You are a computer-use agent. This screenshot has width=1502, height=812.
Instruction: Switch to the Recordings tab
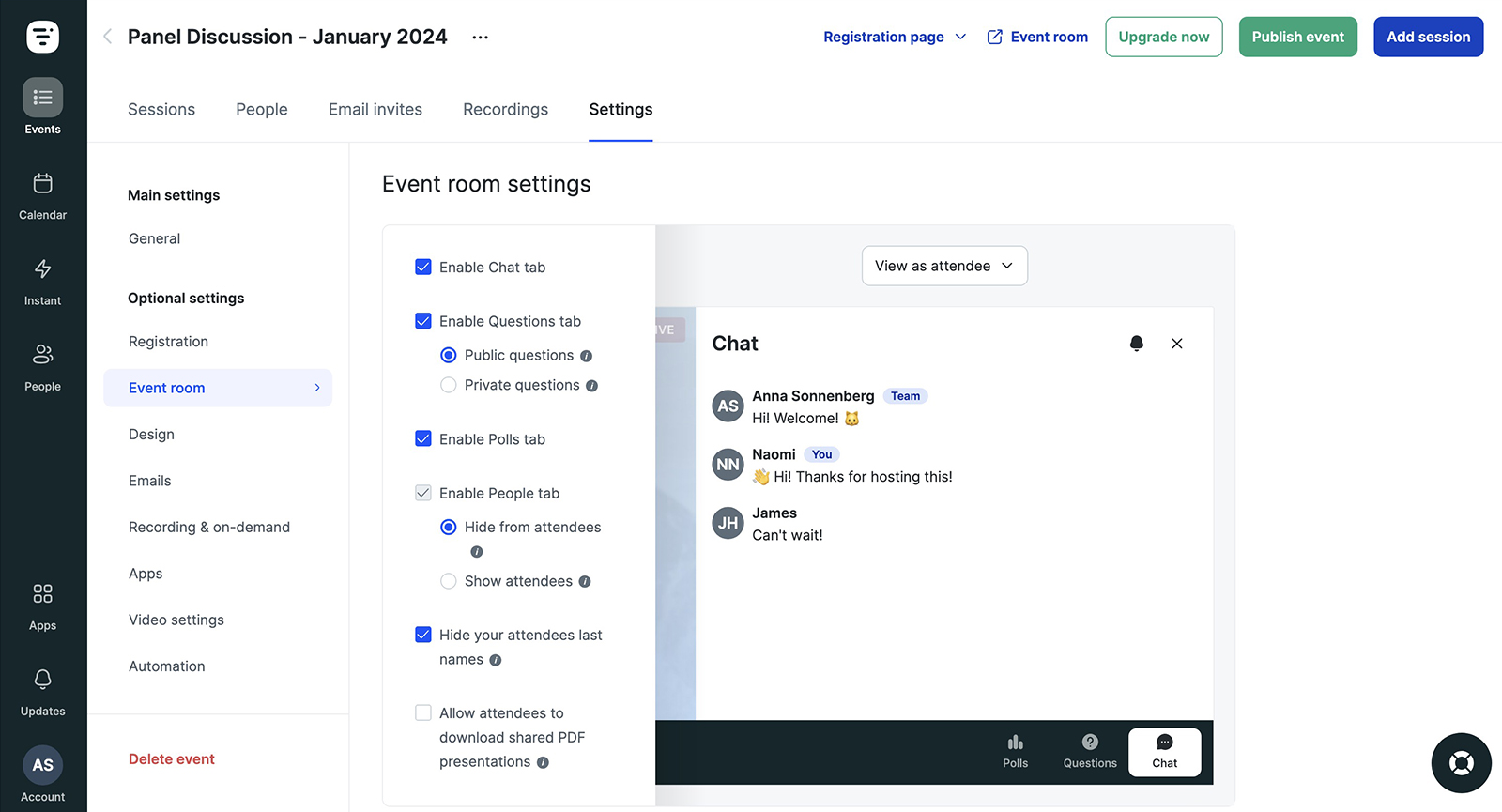[x=505, y=110]
